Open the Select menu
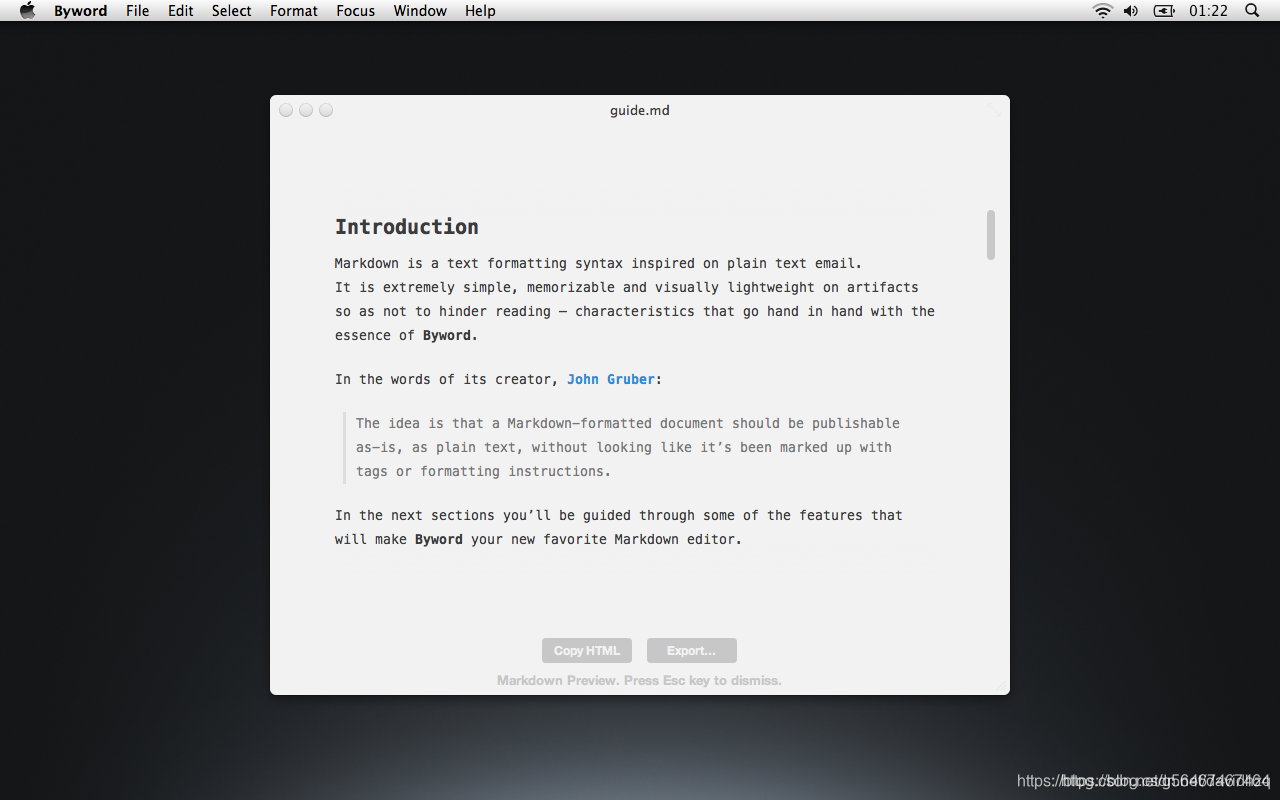Screen dimensions: 1280x800 [x=232, y=11]
